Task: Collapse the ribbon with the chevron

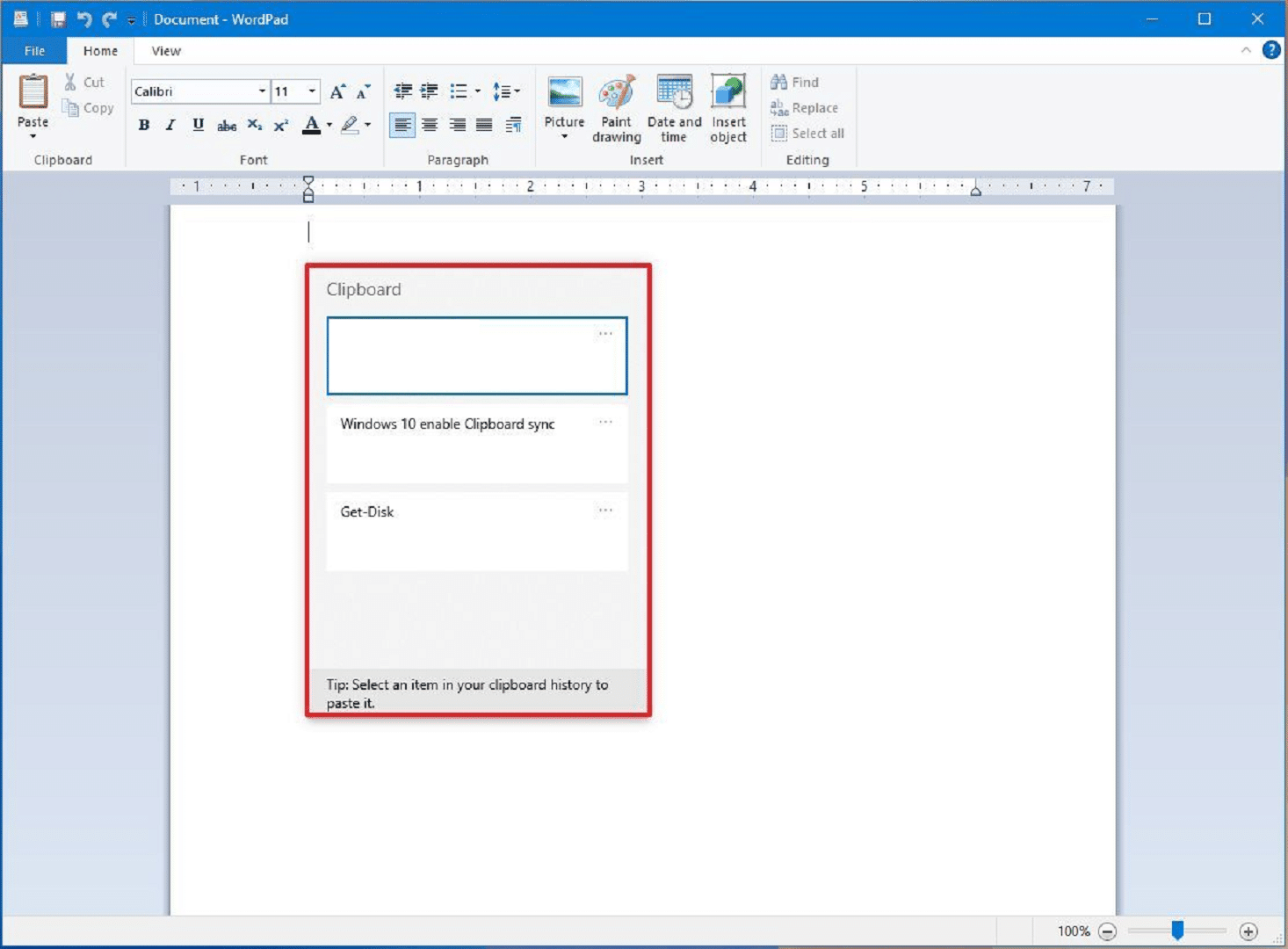Action: pyautogui.click(x=1246, y=50)
